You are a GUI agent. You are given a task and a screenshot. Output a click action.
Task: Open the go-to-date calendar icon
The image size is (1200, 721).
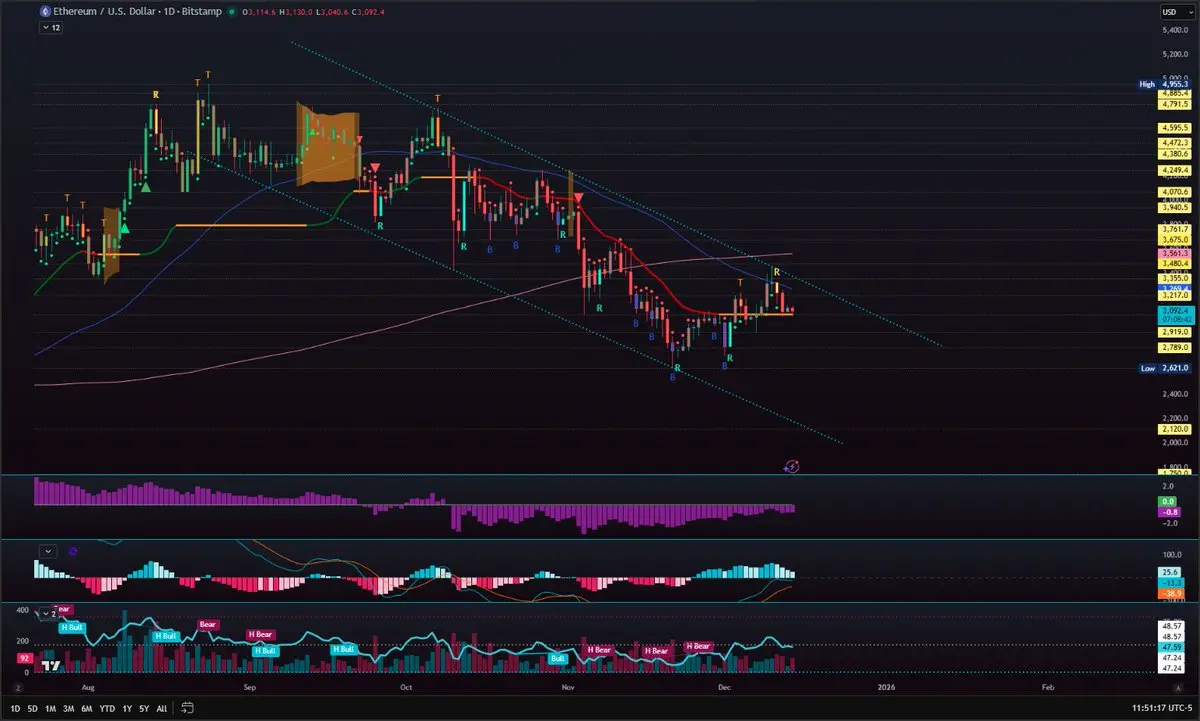click(187, 708)
